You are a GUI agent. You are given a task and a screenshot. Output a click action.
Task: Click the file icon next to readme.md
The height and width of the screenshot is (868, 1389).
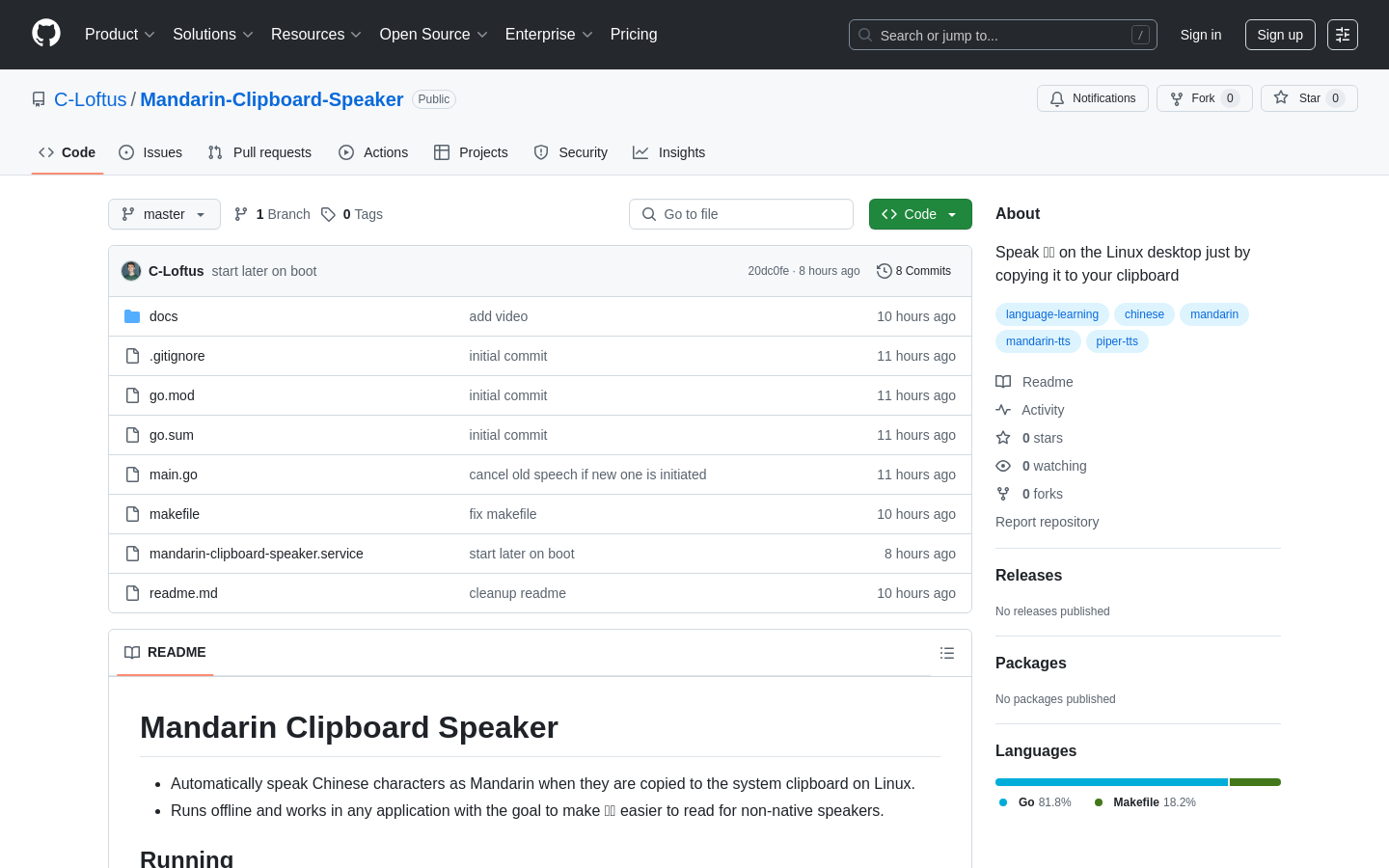(132, 593)
